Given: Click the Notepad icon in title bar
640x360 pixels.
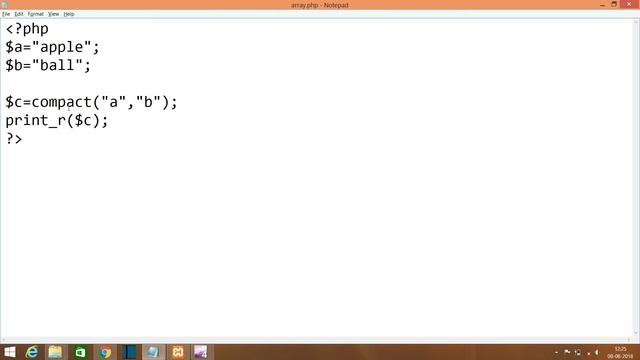Looking at the screenshot, I should [x=4, y=5].
